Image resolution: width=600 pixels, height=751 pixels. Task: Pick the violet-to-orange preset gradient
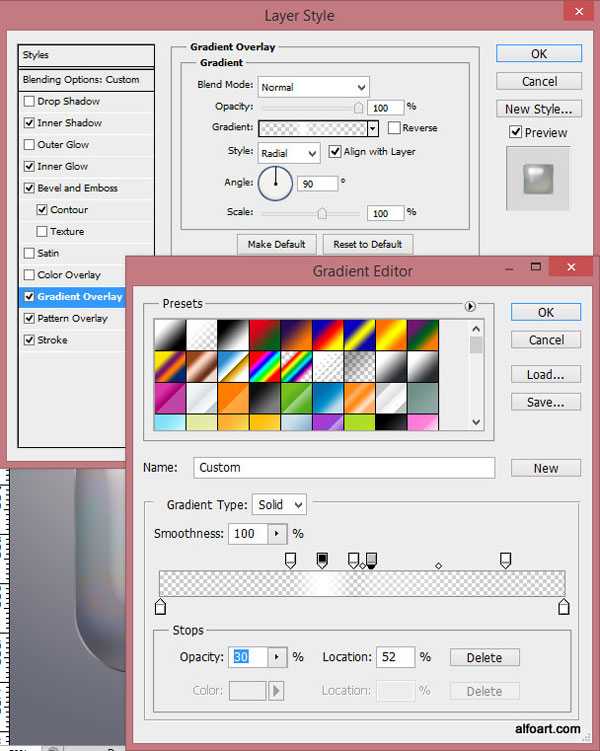296,335
